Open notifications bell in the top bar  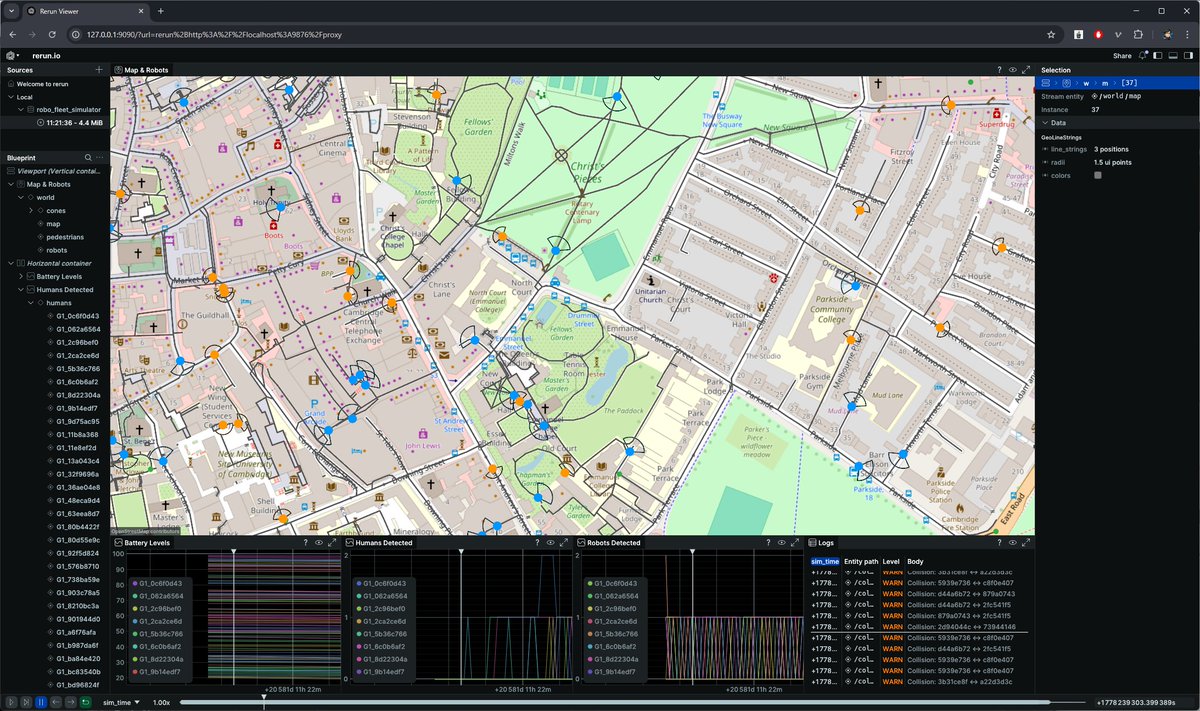coord(1141,56)
